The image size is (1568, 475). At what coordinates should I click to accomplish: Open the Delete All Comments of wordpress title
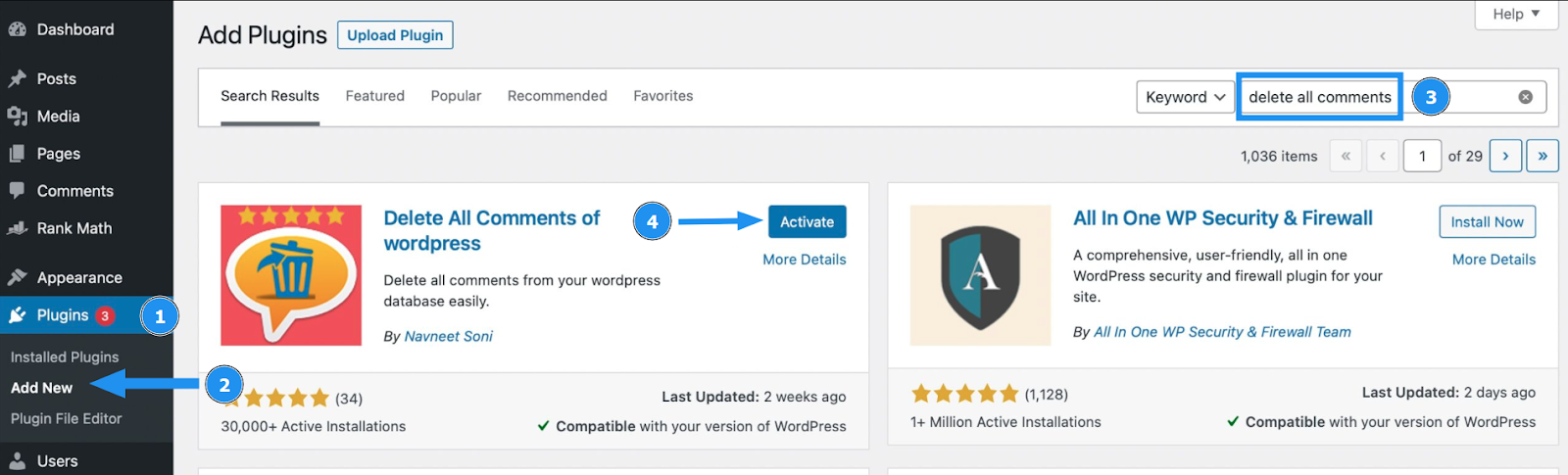492,230
